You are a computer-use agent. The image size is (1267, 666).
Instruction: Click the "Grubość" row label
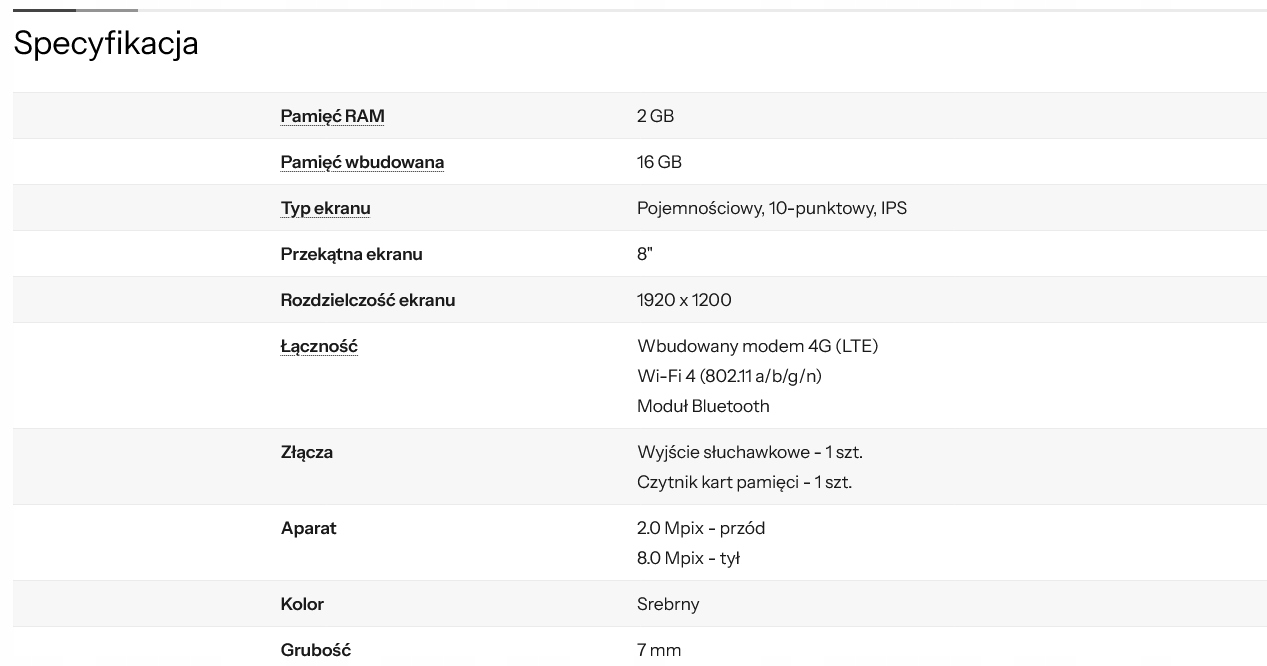click(315, 650)
